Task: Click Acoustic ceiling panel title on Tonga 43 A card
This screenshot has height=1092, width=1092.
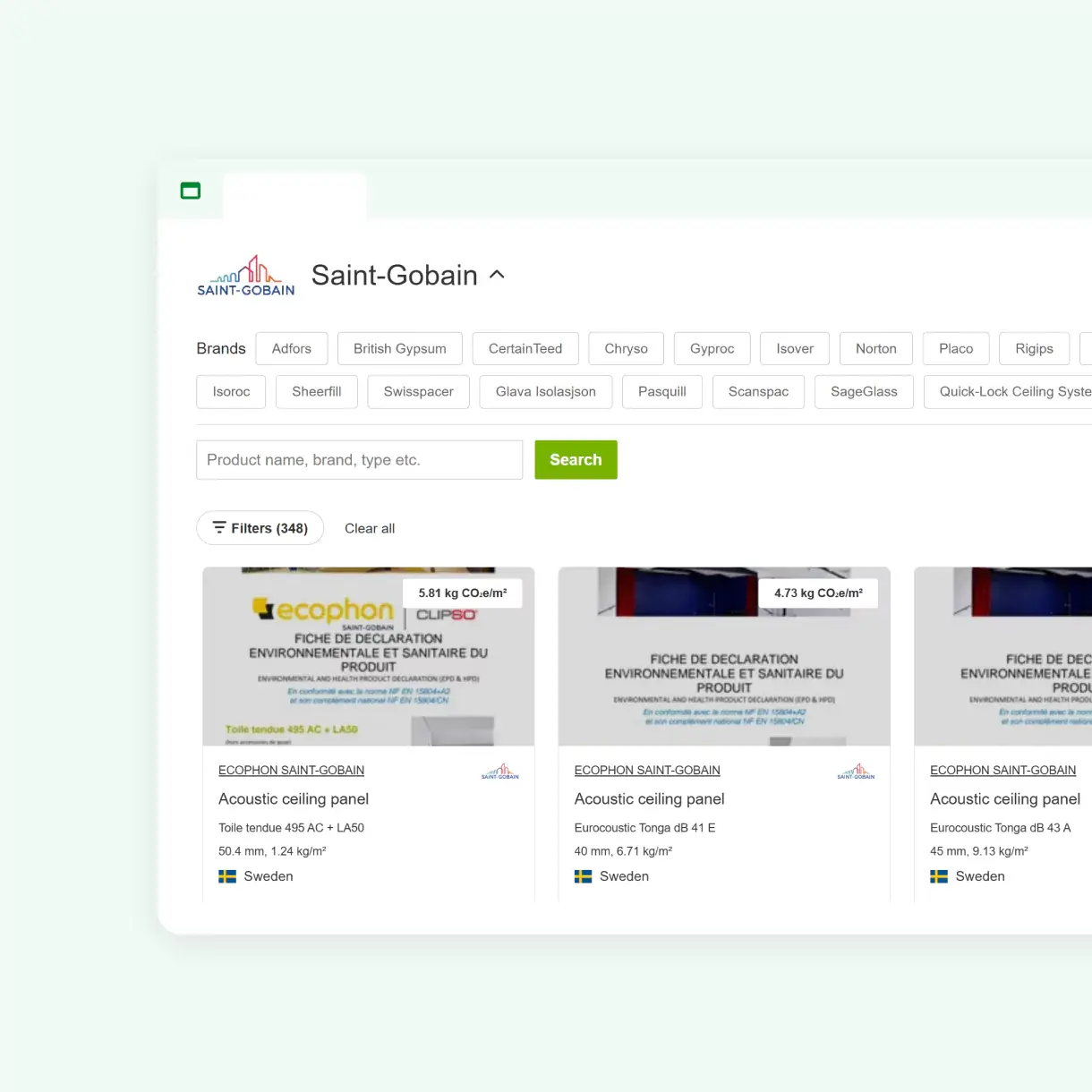Action: pyautogui.click(x=1005, y=799)
